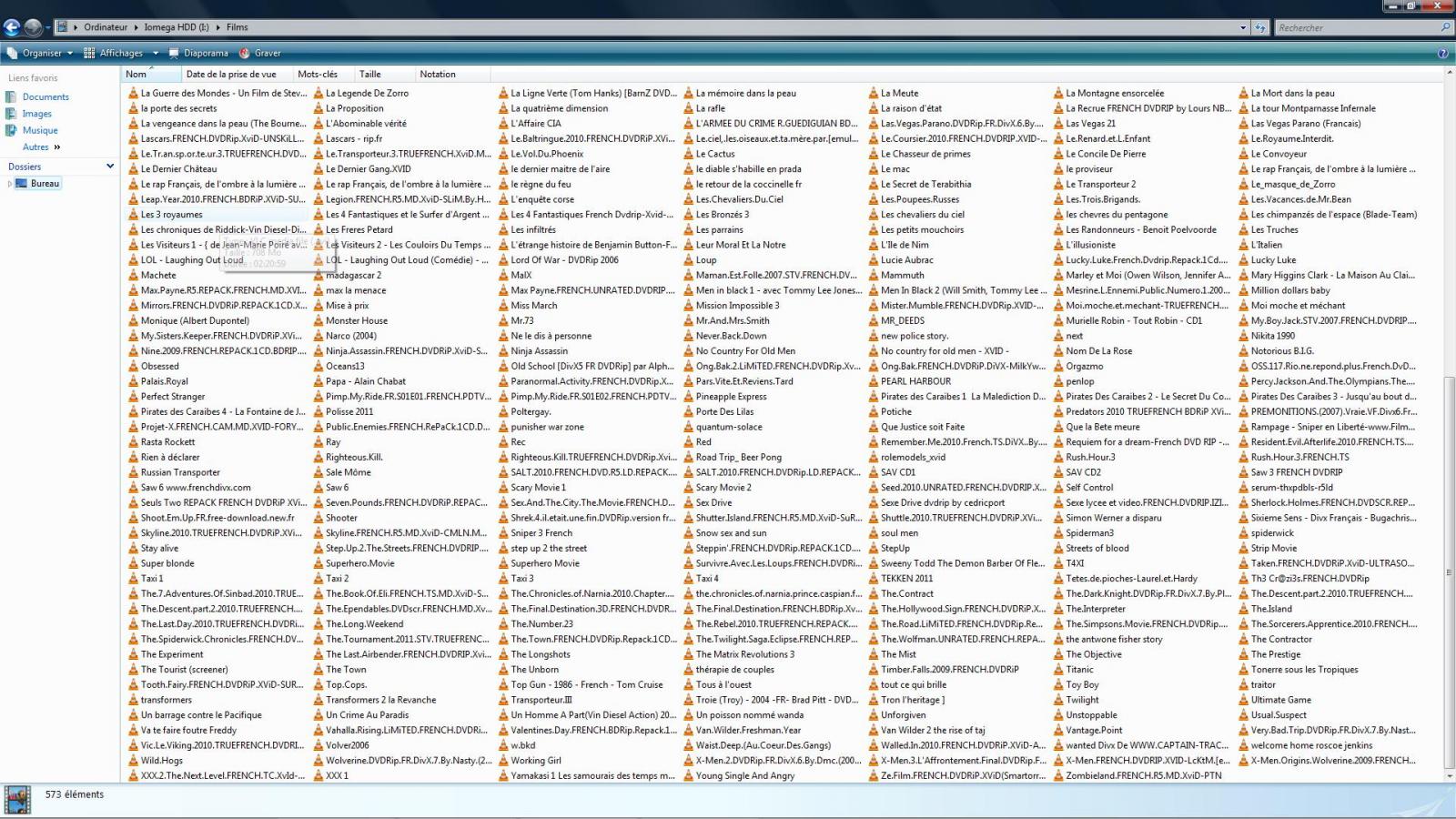Select Lord Of War - DVDRip 2006
This screenshot has width=1456, height=819.
pyautogui.click(x=564, y=259)
